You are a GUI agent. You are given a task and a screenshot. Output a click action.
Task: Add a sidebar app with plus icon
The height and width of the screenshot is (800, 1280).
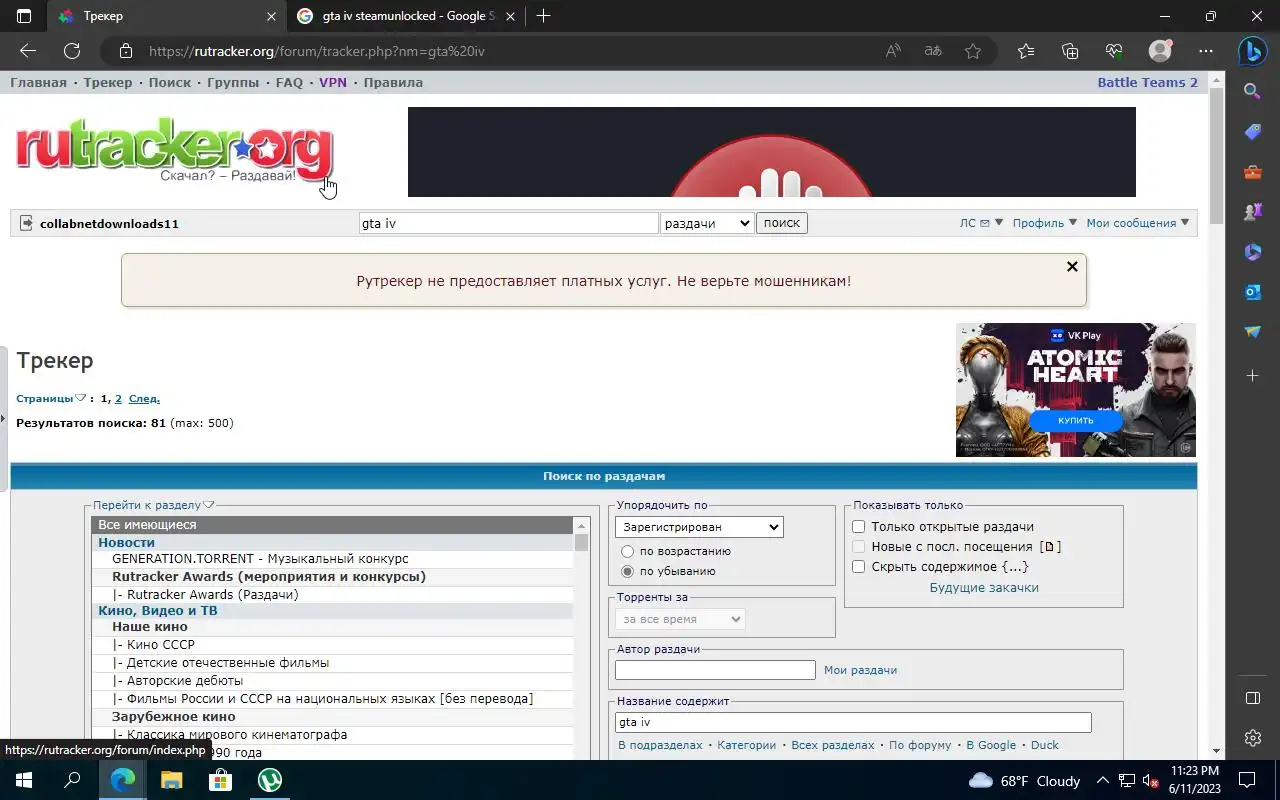[x=1252, y=375]
